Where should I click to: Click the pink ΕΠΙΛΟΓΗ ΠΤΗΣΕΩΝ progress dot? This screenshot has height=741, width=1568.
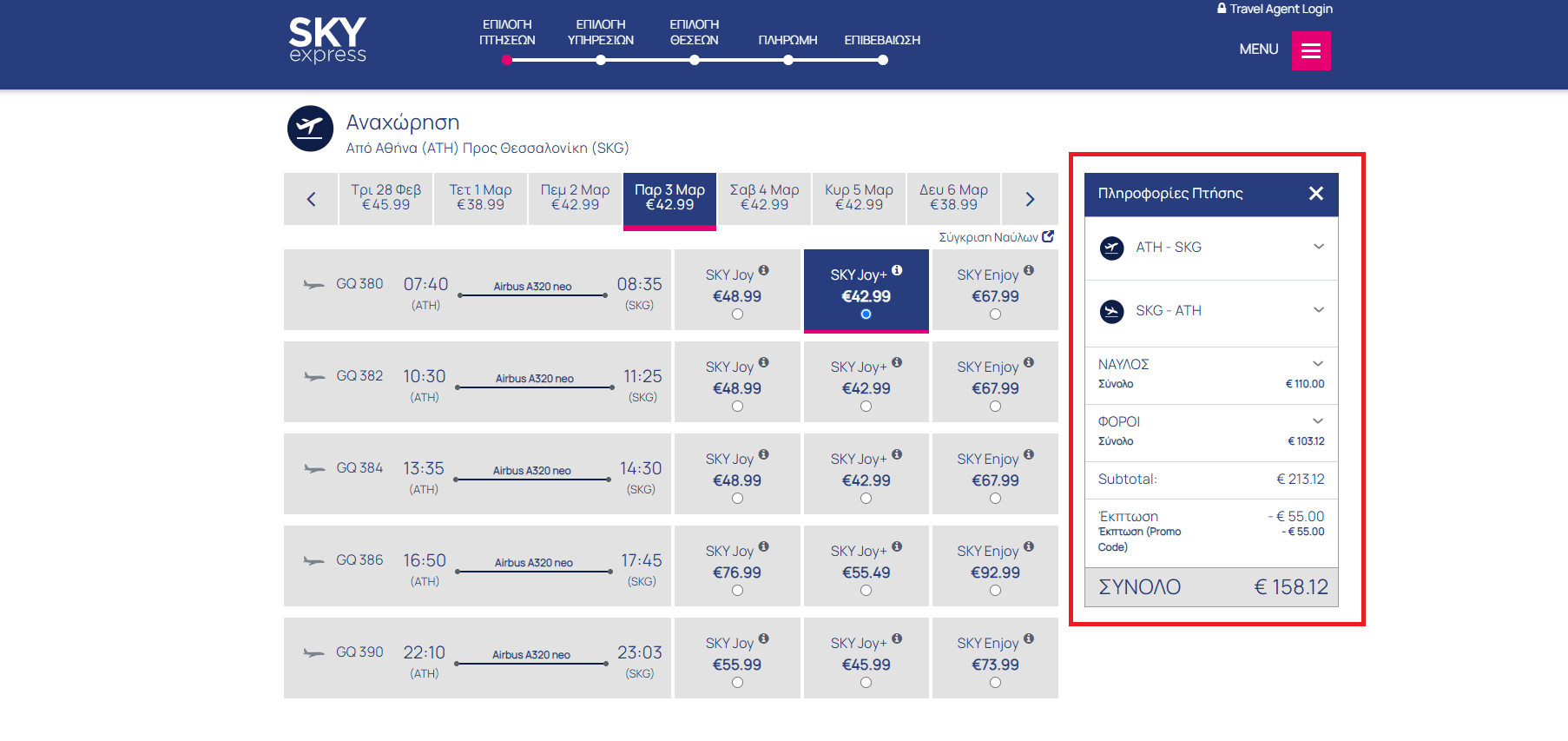click(x=507, y=60)
